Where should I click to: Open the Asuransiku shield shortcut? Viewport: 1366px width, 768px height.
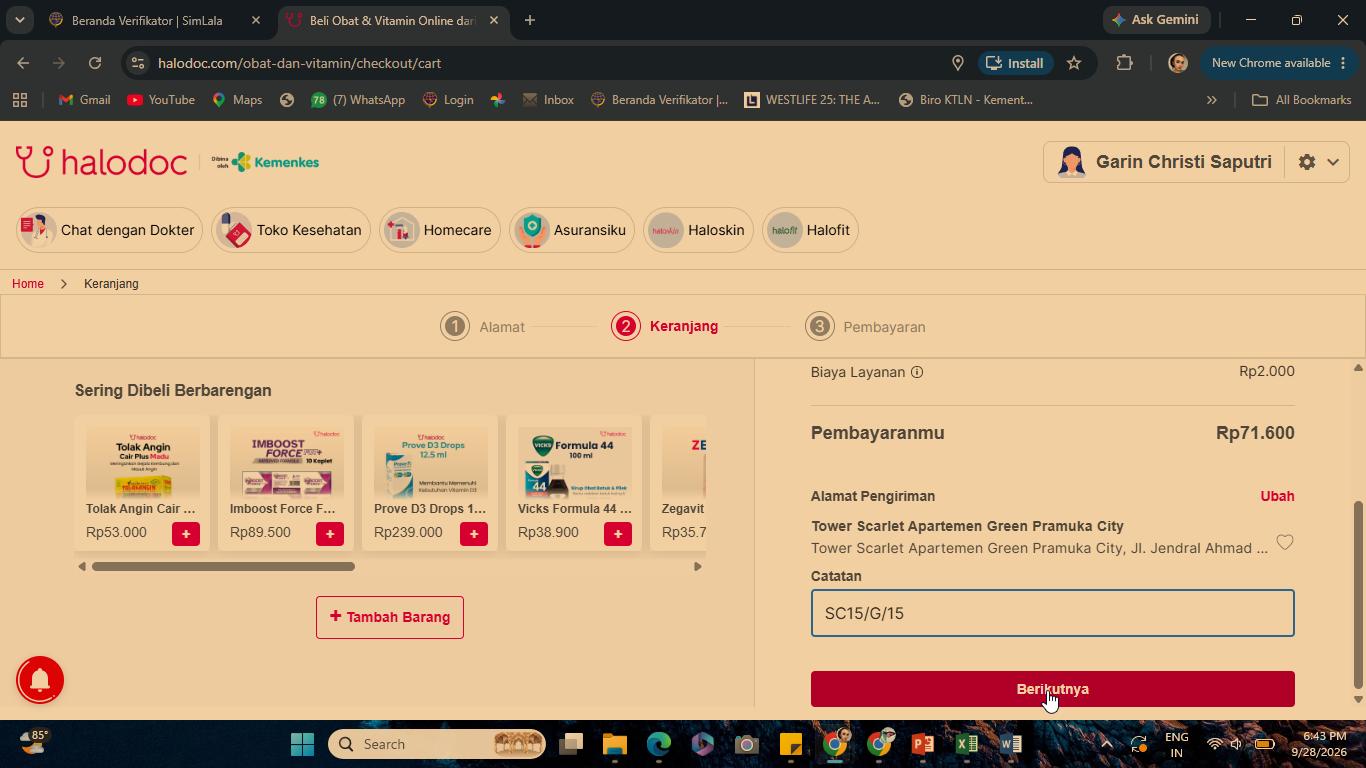click(x=572, y=230)
